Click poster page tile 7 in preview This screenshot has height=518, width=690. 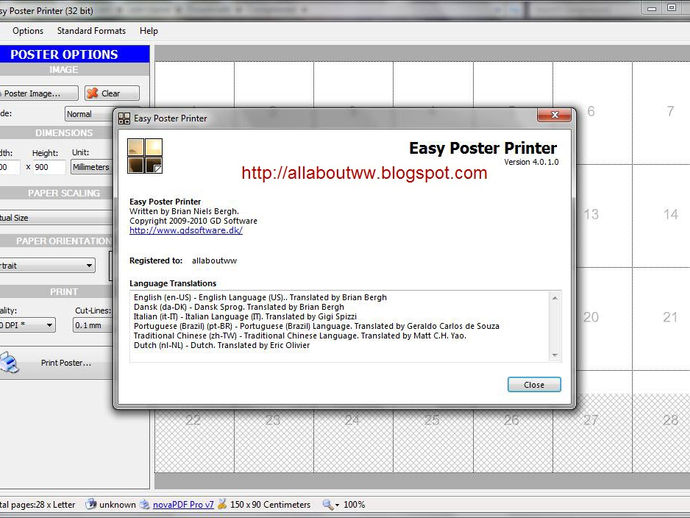[661, 113]
